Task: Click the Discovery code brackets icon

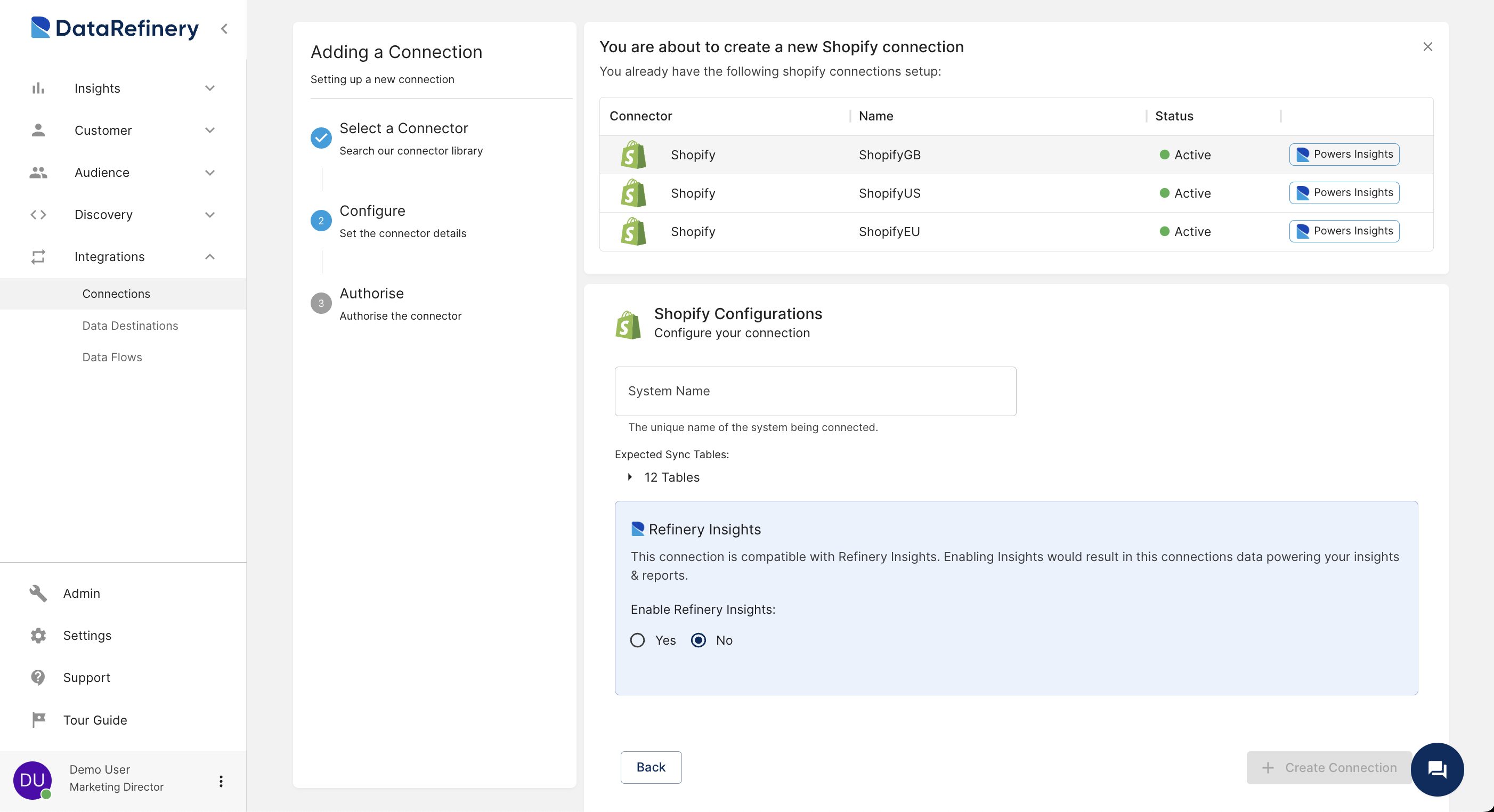Action: click(x=38, y=215)
